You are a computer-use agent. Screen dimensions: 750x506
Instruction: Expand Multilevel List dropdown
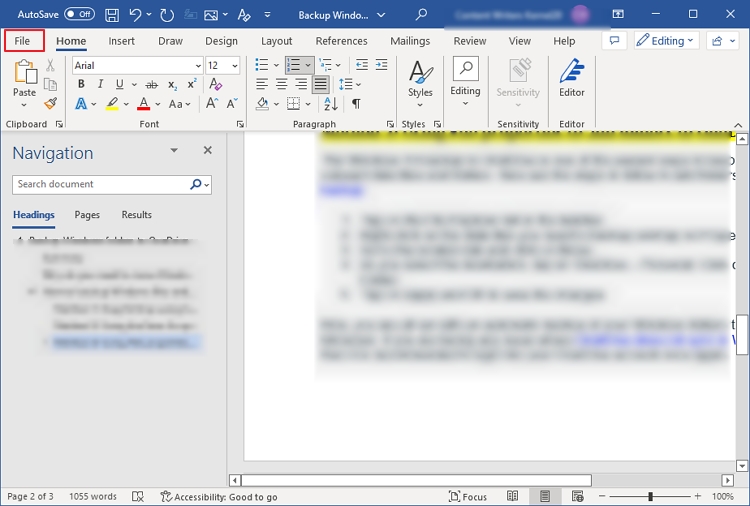click(x=338, y=65)
